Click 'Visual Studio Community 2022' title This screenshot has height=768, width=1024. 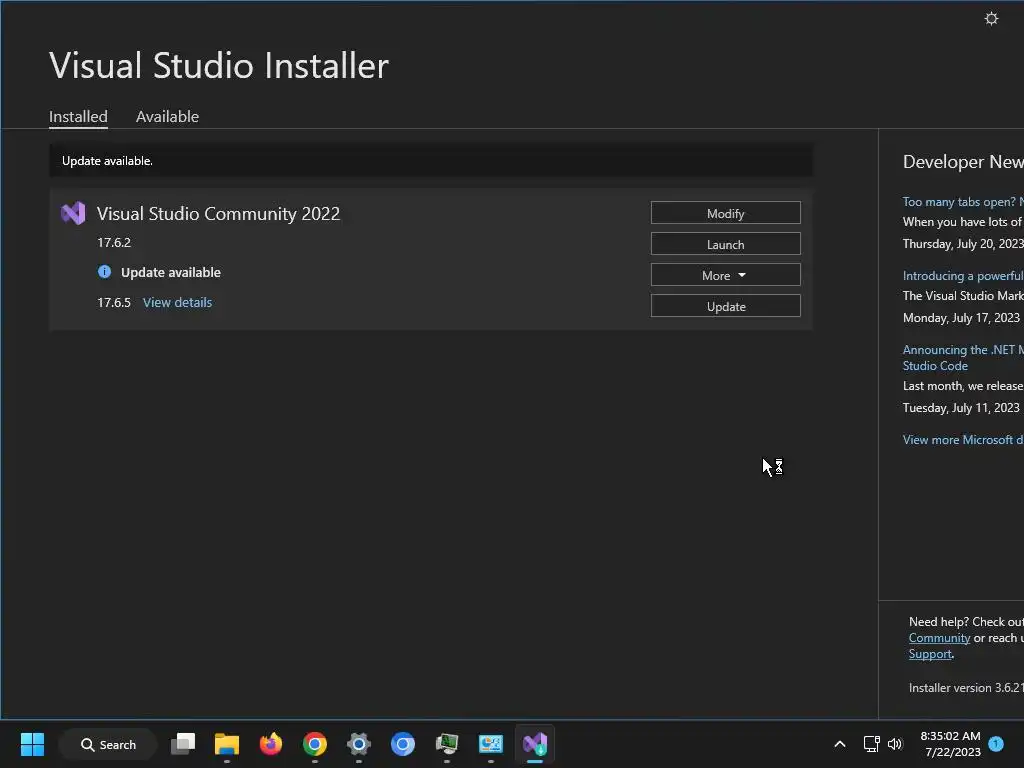pyautogui.click(x=218, y=214)
